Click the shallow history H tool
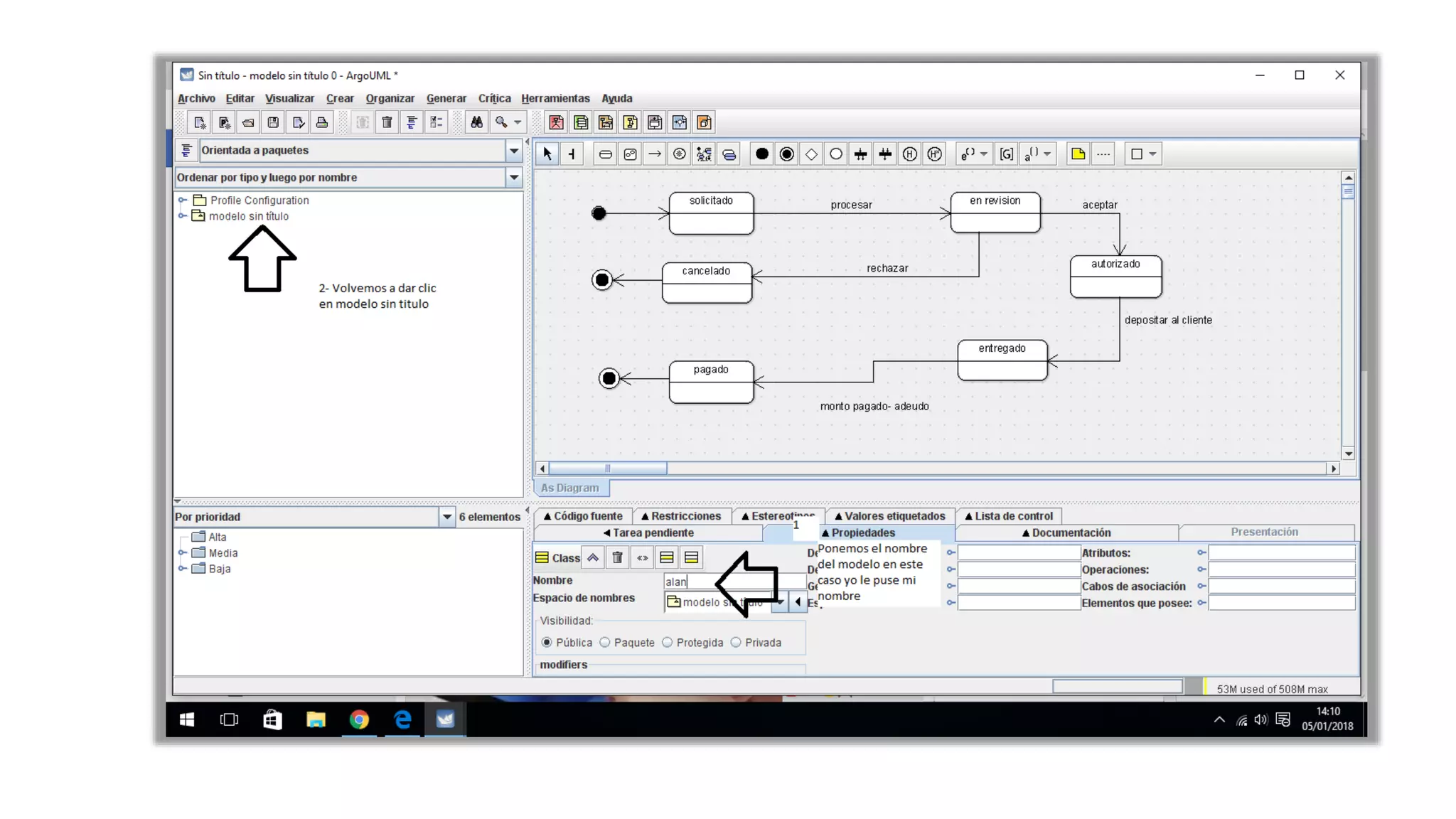This screenshot has width=1456, height=819. pos(910,154)
